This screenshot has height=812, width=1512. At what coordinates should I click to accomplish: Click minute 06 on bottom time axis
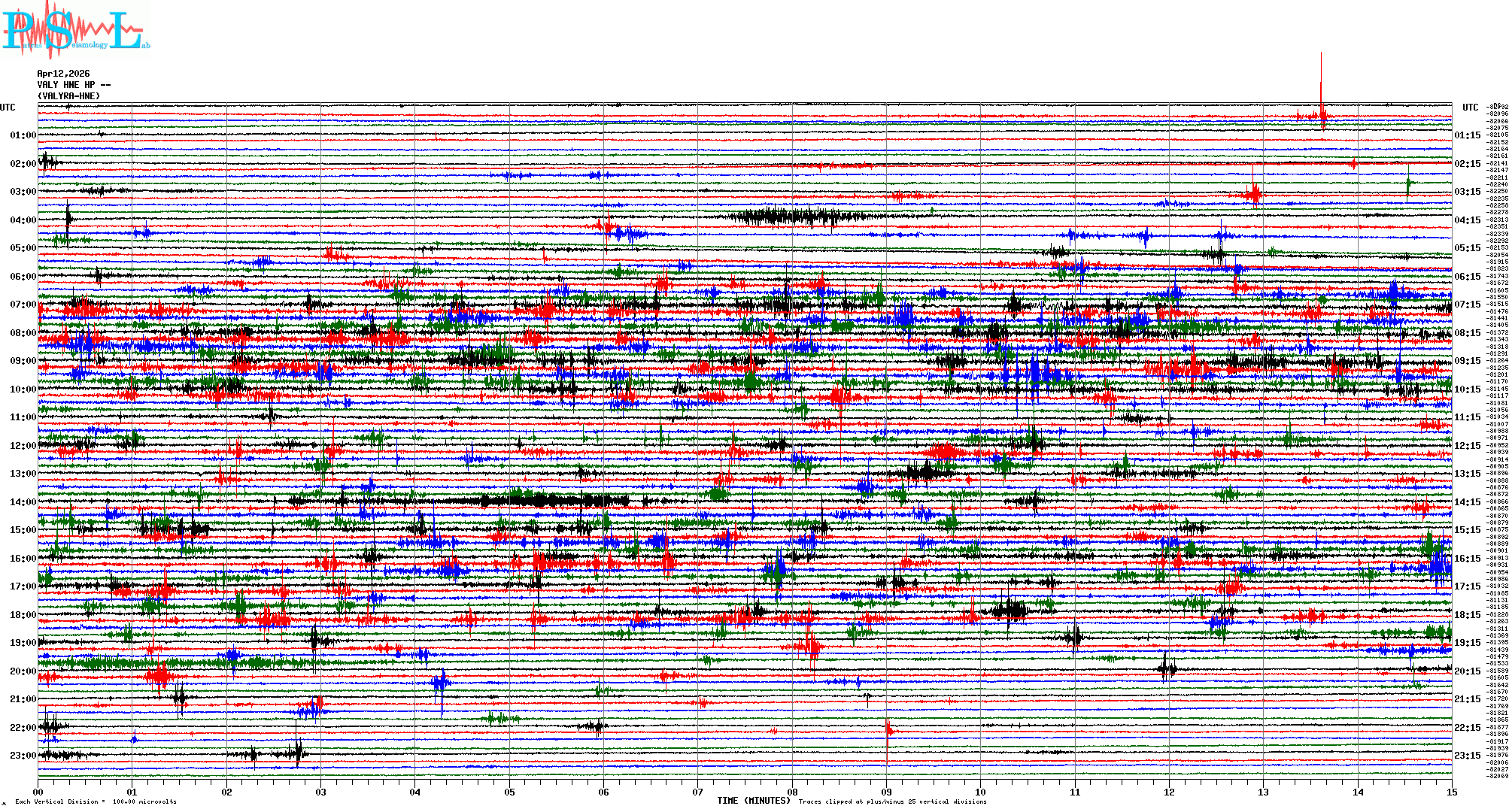[x=603, y=792]
